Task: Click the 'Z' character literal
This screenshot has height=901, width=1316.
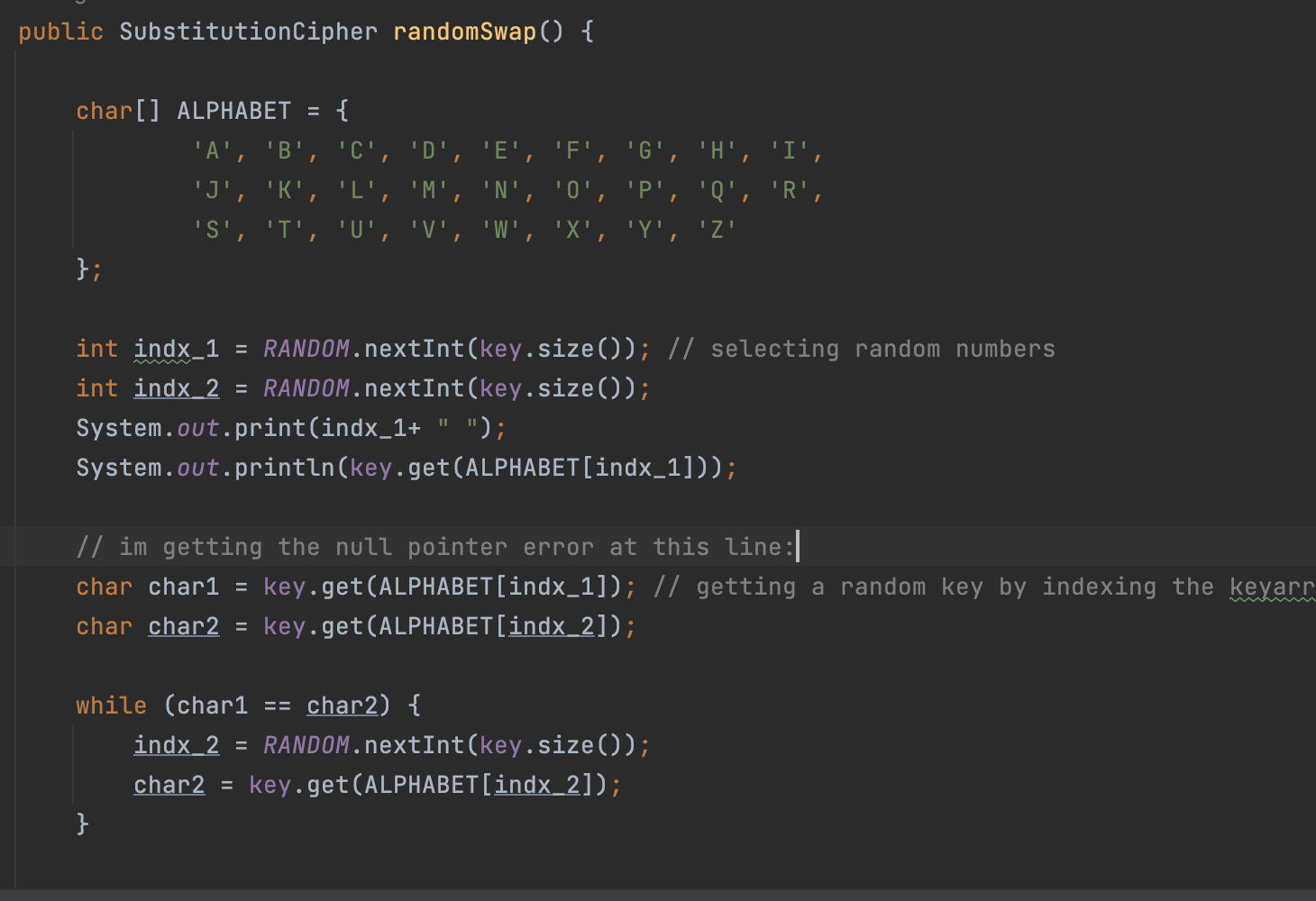Action: (x=717, y=230)
